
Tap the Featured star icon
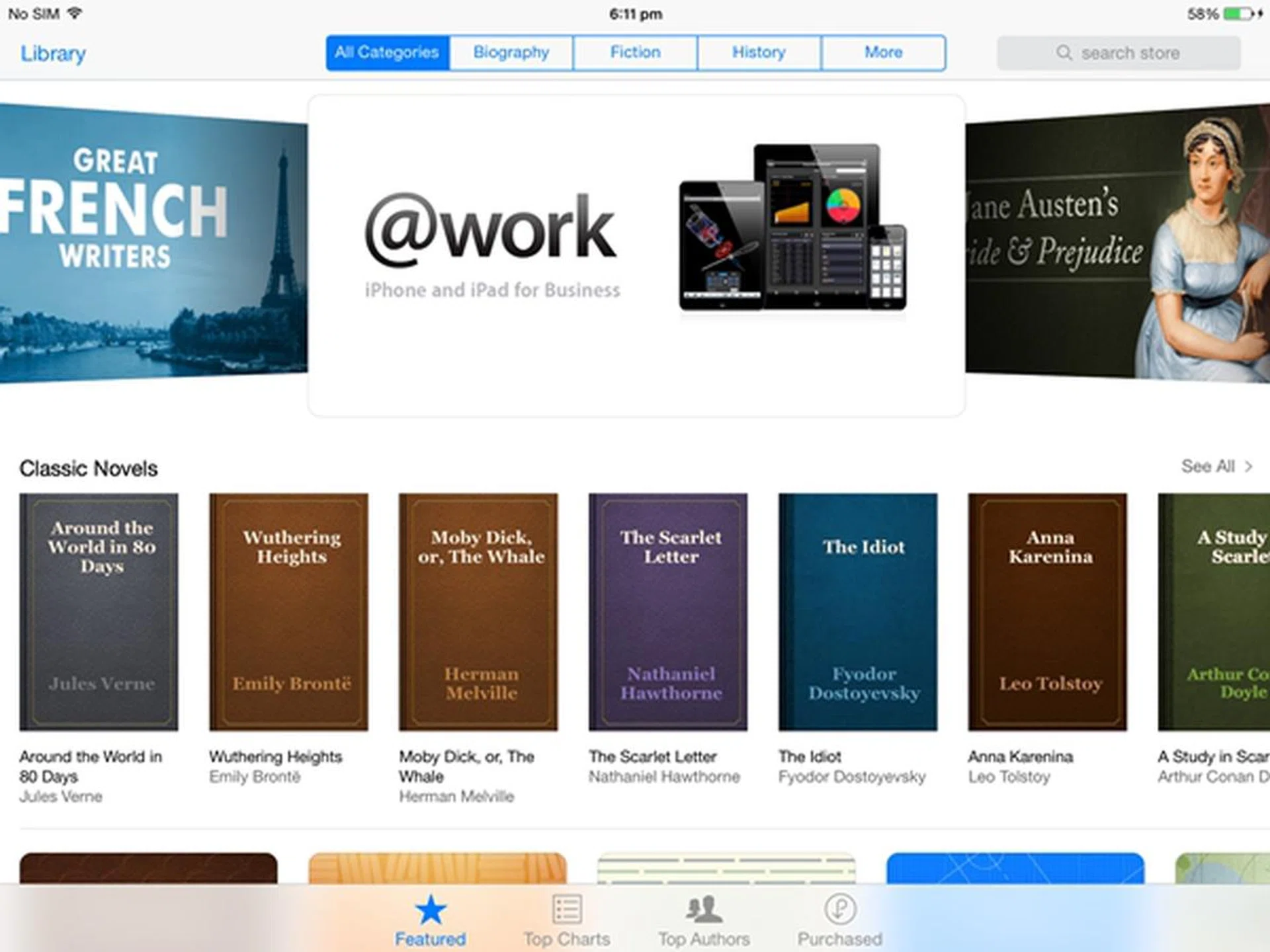430,910
